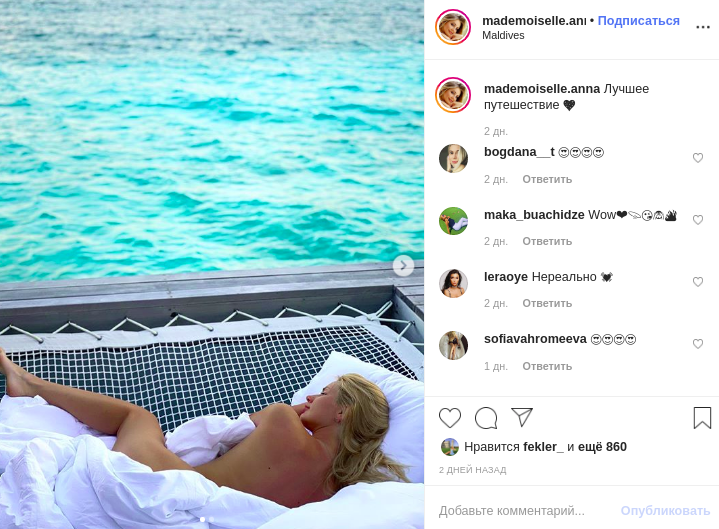Open the maka_buachidze profile avatar
Image resolution: width=719 pixels, height=529 pixels.
453,221
